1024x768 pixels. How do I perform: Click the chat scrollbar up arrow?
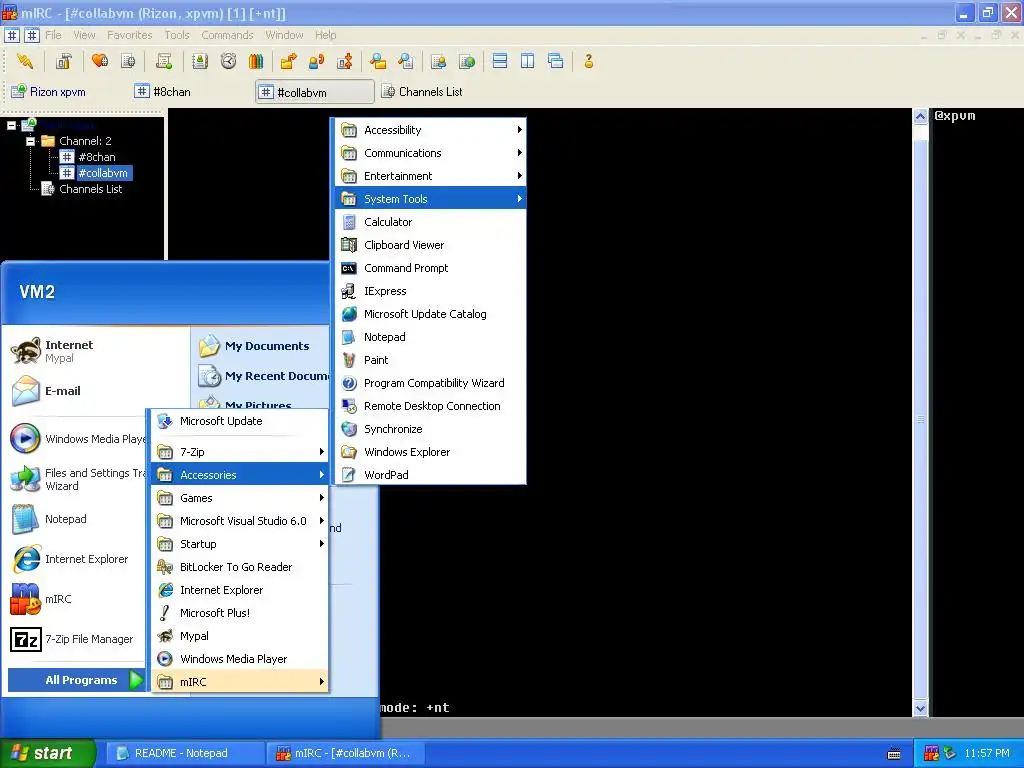coord(920,117)
